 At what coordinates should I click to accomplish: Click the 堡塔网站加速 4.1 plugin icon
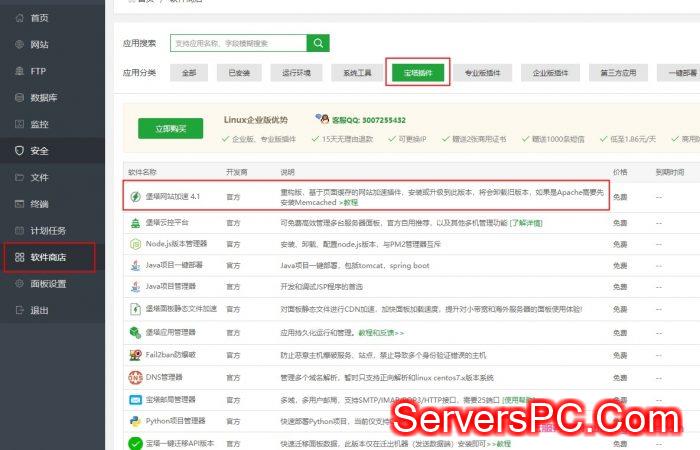[x=135, y=197]
